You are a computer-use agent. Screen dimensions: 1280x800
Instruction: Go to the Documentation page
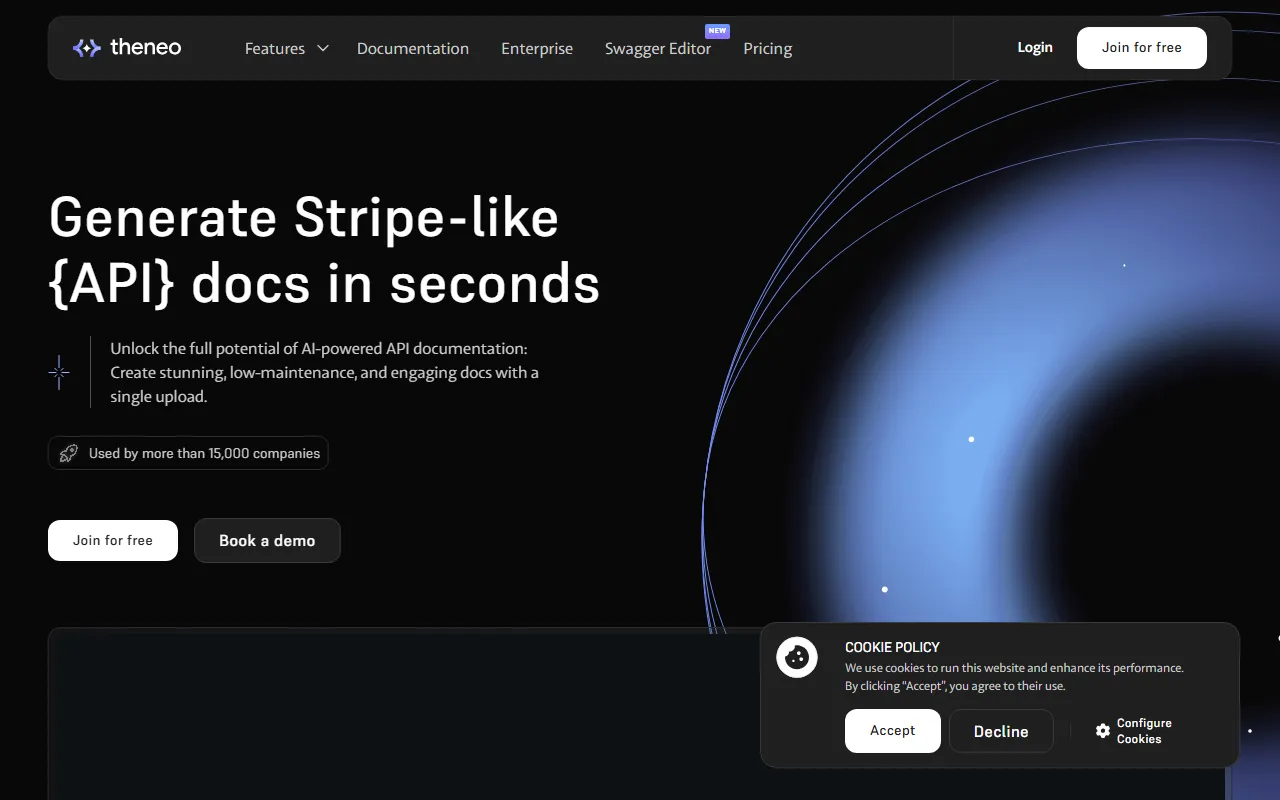point(412,48)
